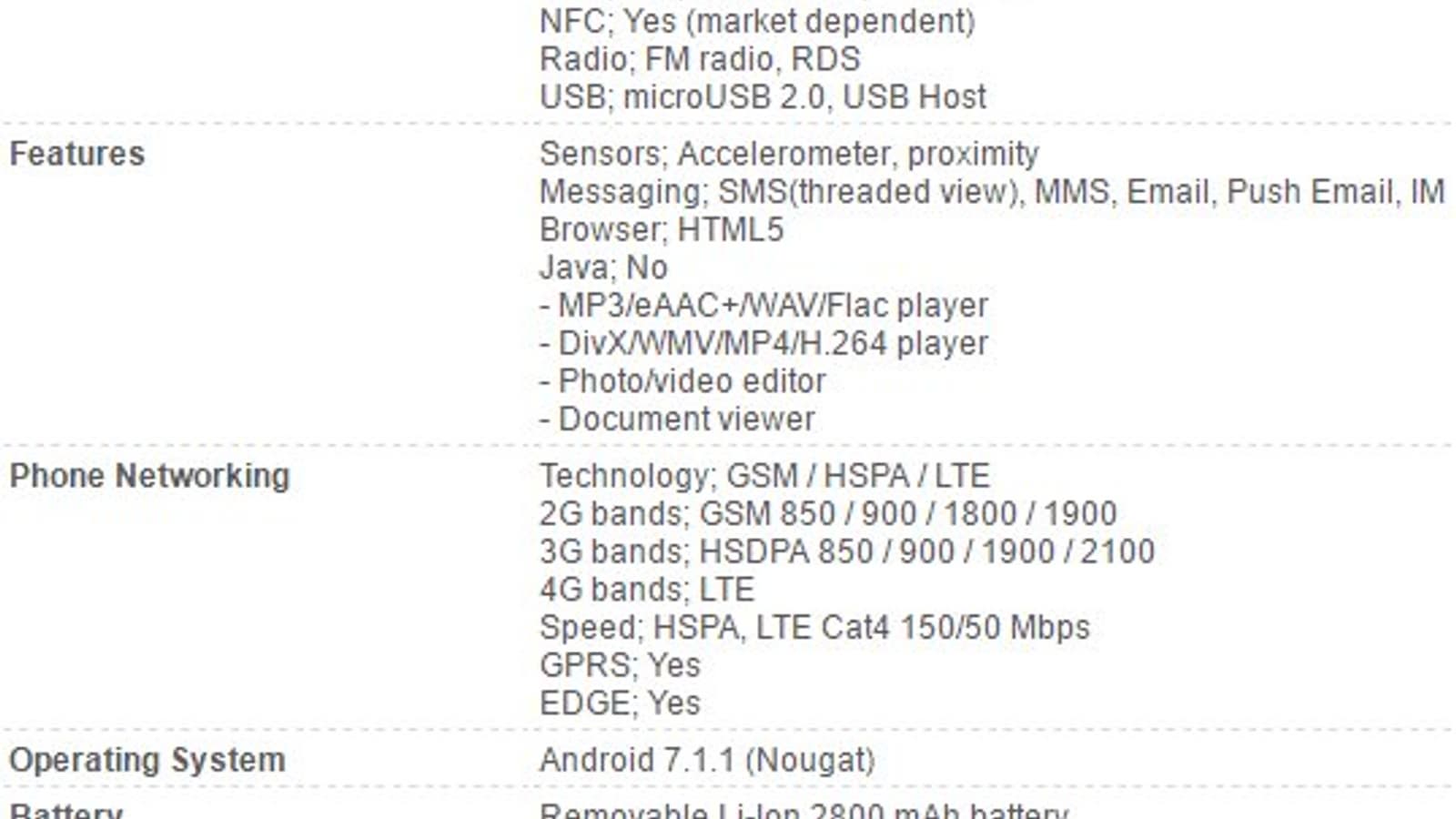
Task: Click the Document viewer line
Action: coord(677,420)
